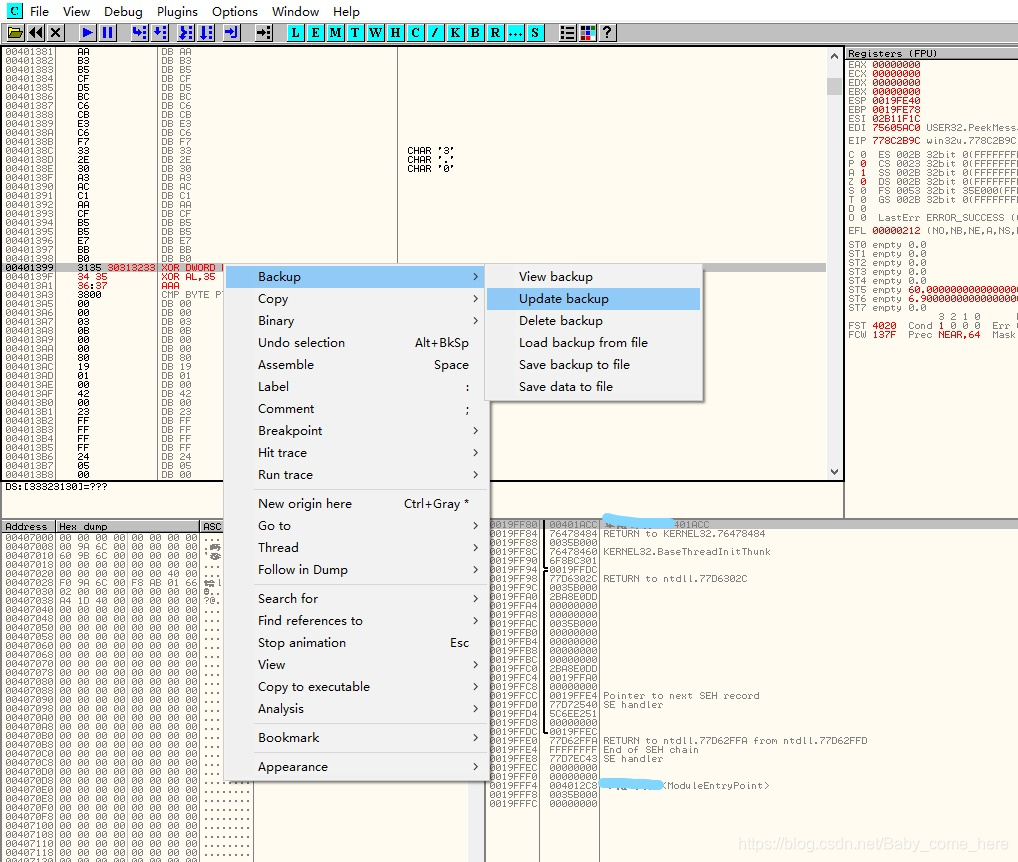Click the Go to address arrow icon

tap(264, 32)
